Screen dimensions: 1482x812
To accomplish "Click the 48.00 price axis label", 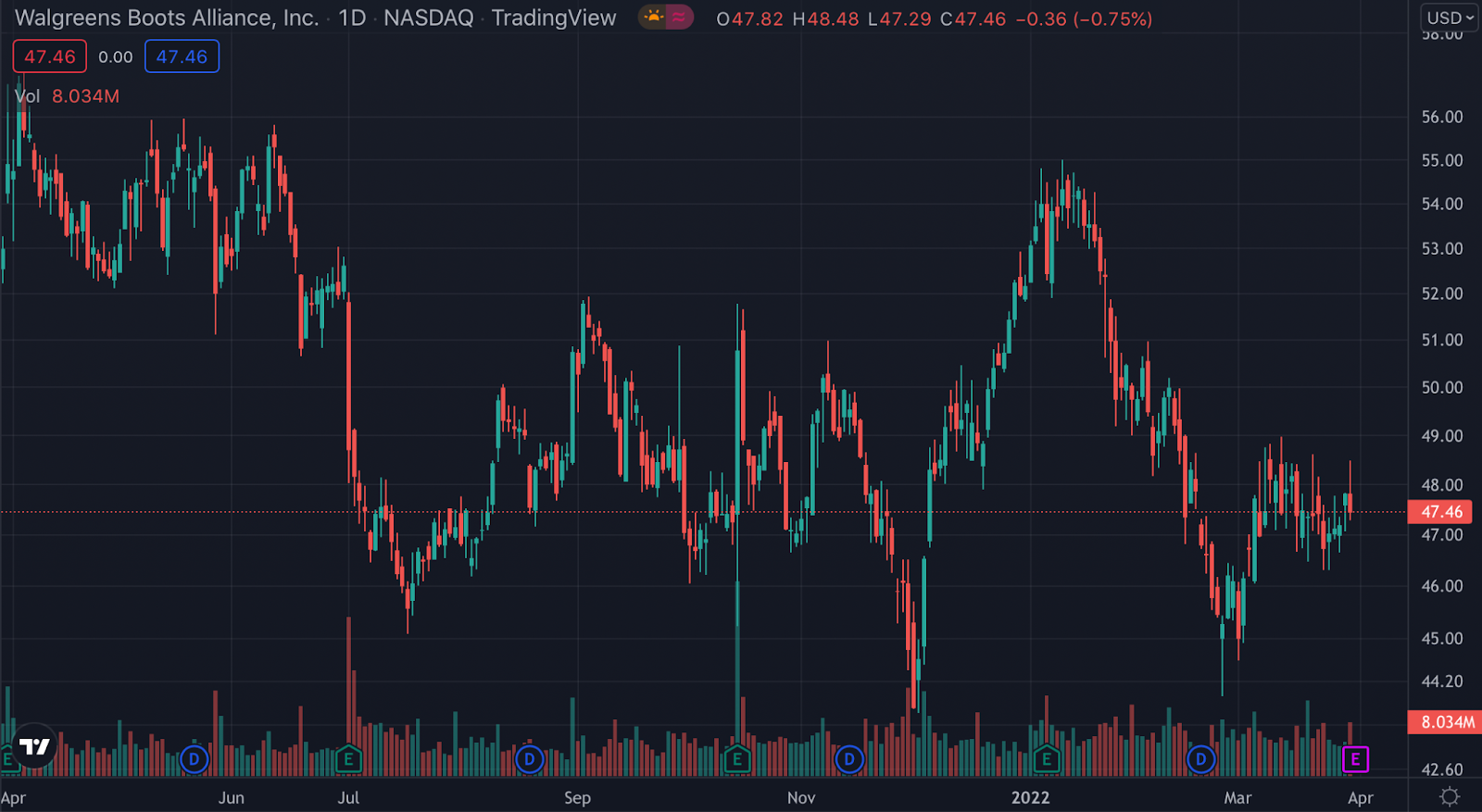I will [1442, 485].
